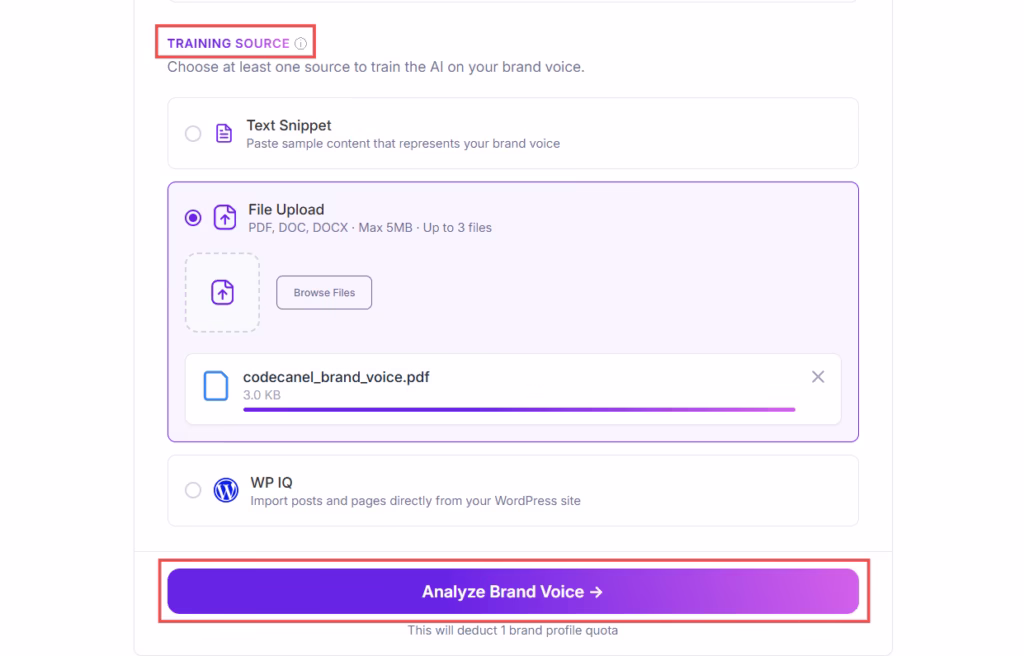Click the file upload progress bar

519,410
